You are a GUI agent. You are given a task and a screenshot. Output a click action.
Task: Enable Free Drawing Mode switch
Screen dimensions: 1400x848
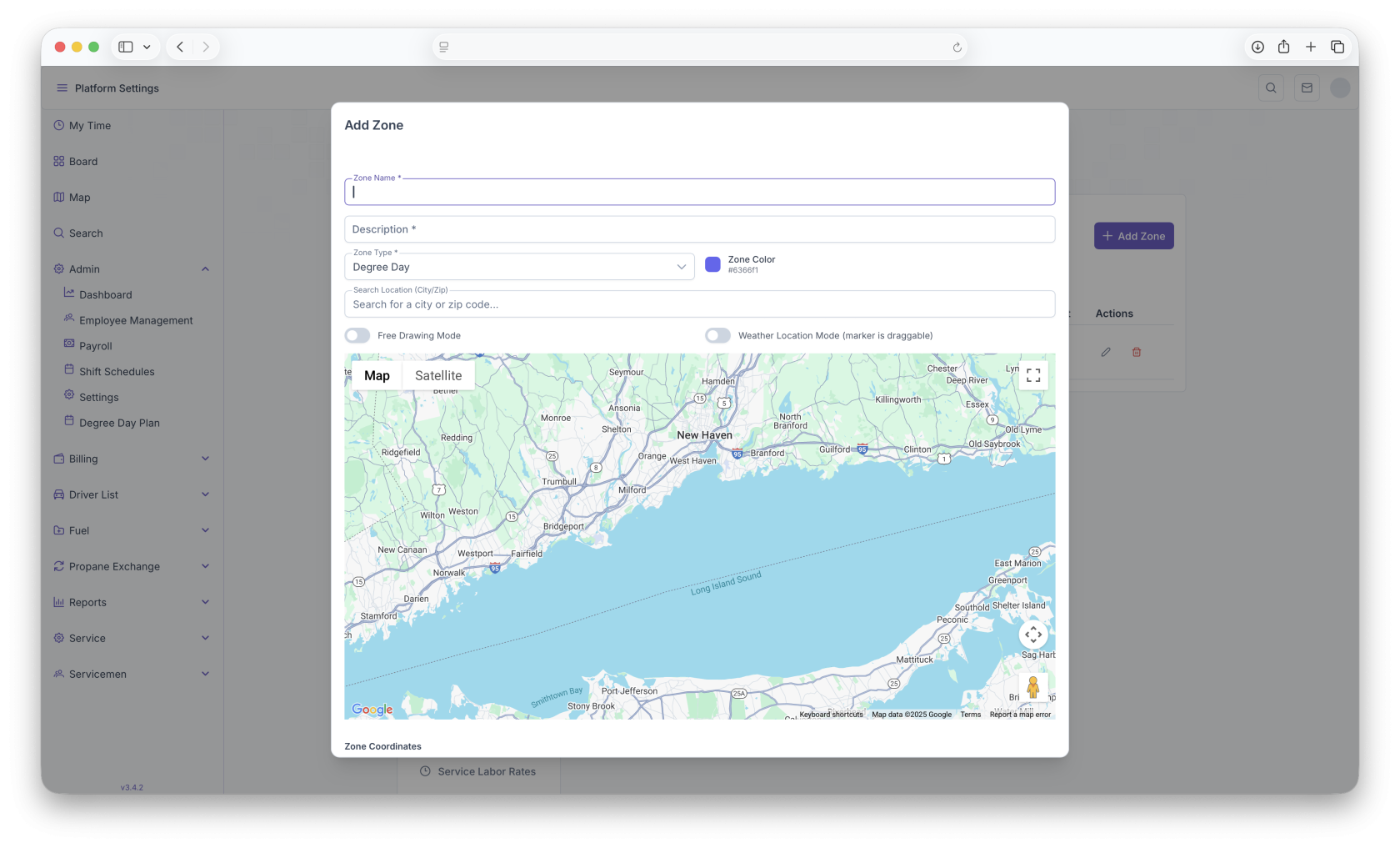click(357, 335)
